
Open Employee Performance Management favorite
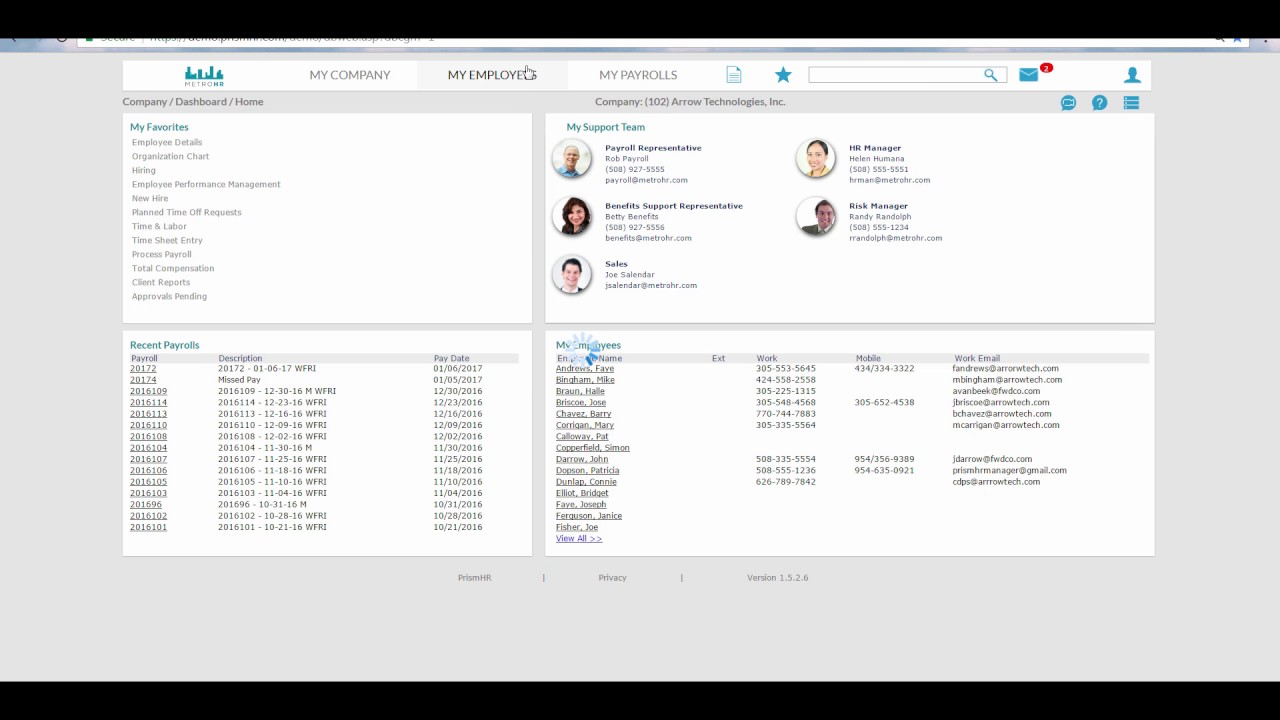point(206,184)
